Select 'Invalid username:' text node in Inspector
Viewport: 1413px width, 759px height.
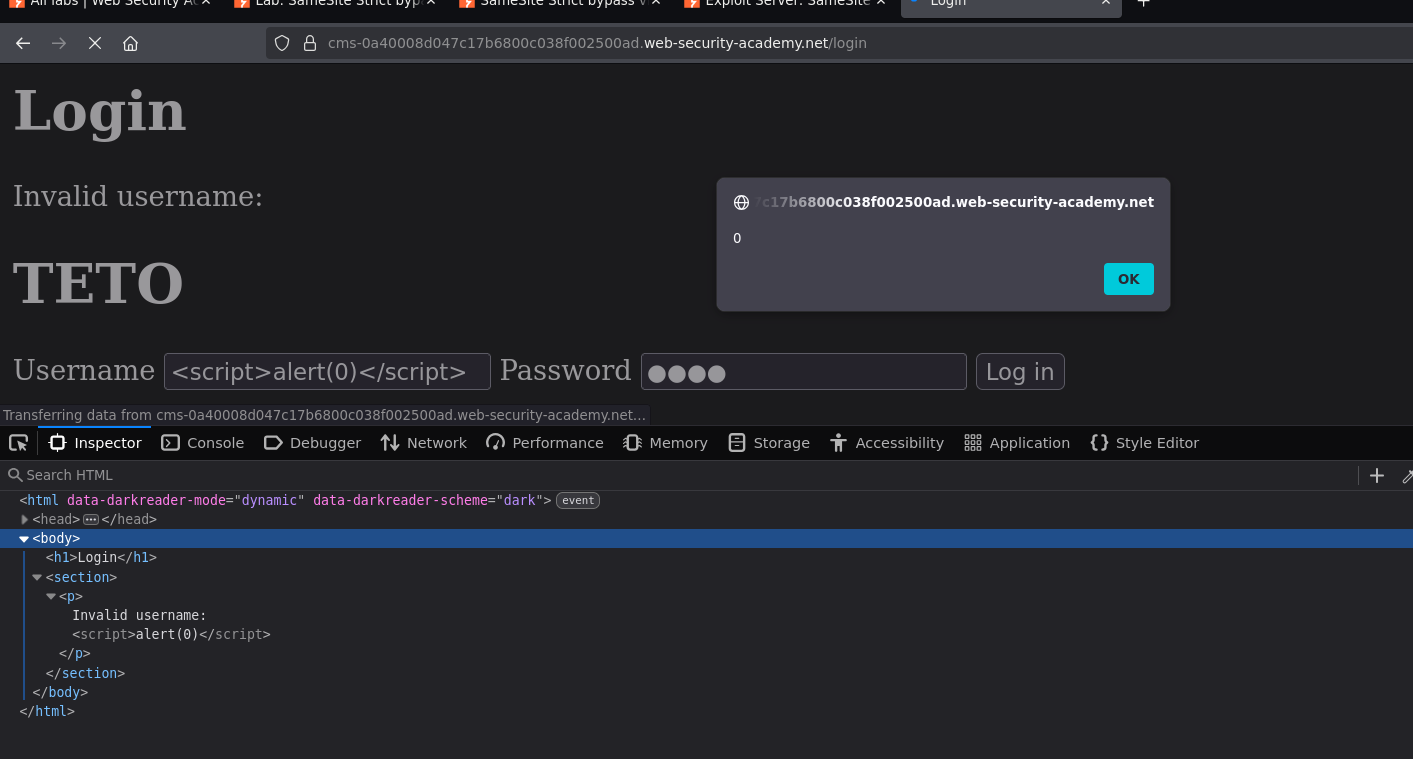pos(139,615)
